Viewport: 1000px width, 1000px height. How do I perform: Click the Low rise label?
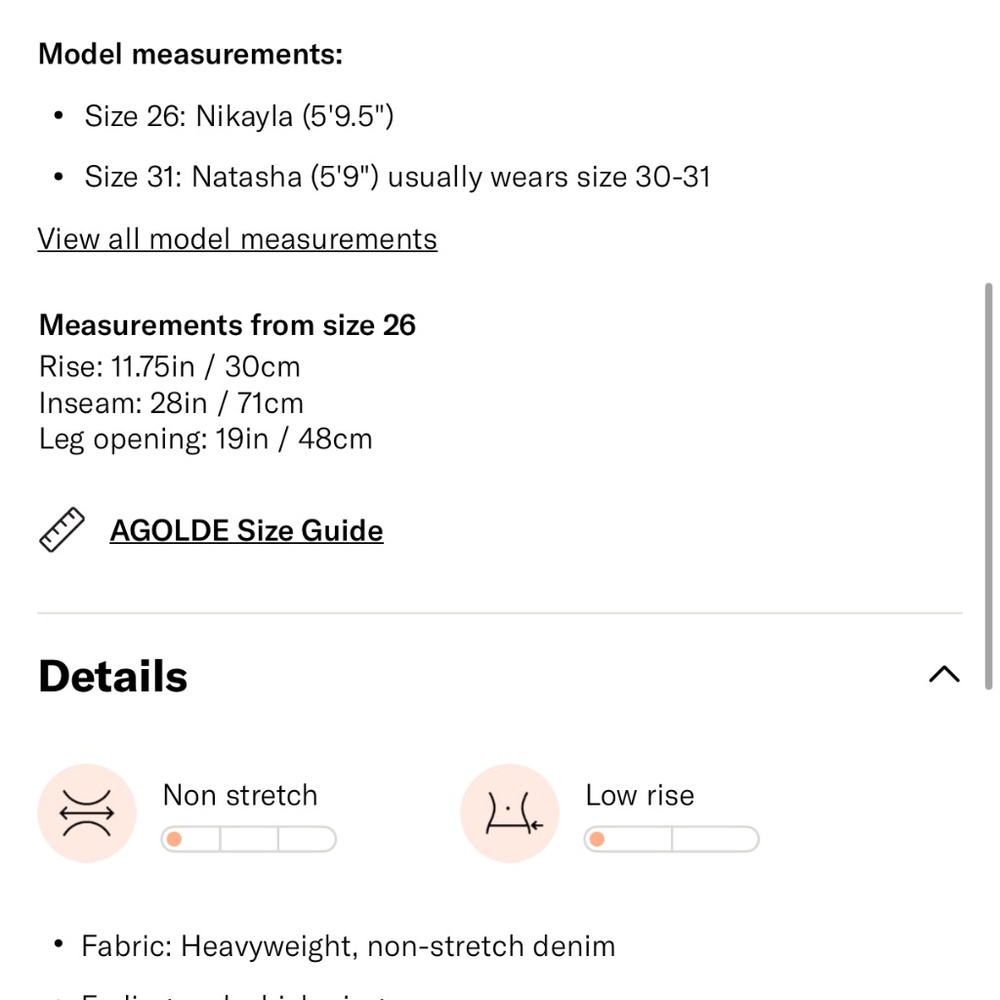(640, 795)
